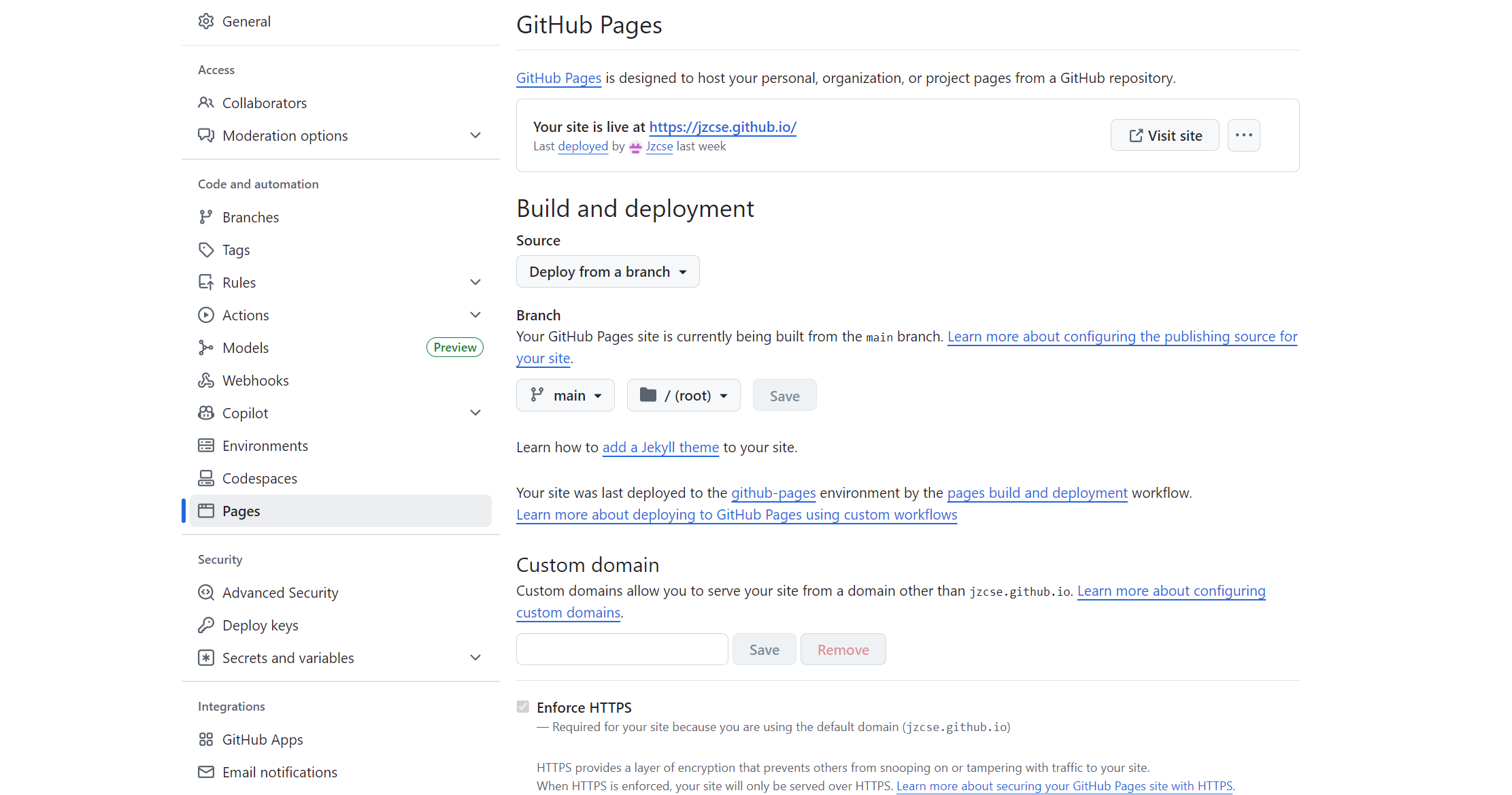Toggle the Enforce HTTPS checkbox
The image size is (1512, 795).
pos(522,707)
